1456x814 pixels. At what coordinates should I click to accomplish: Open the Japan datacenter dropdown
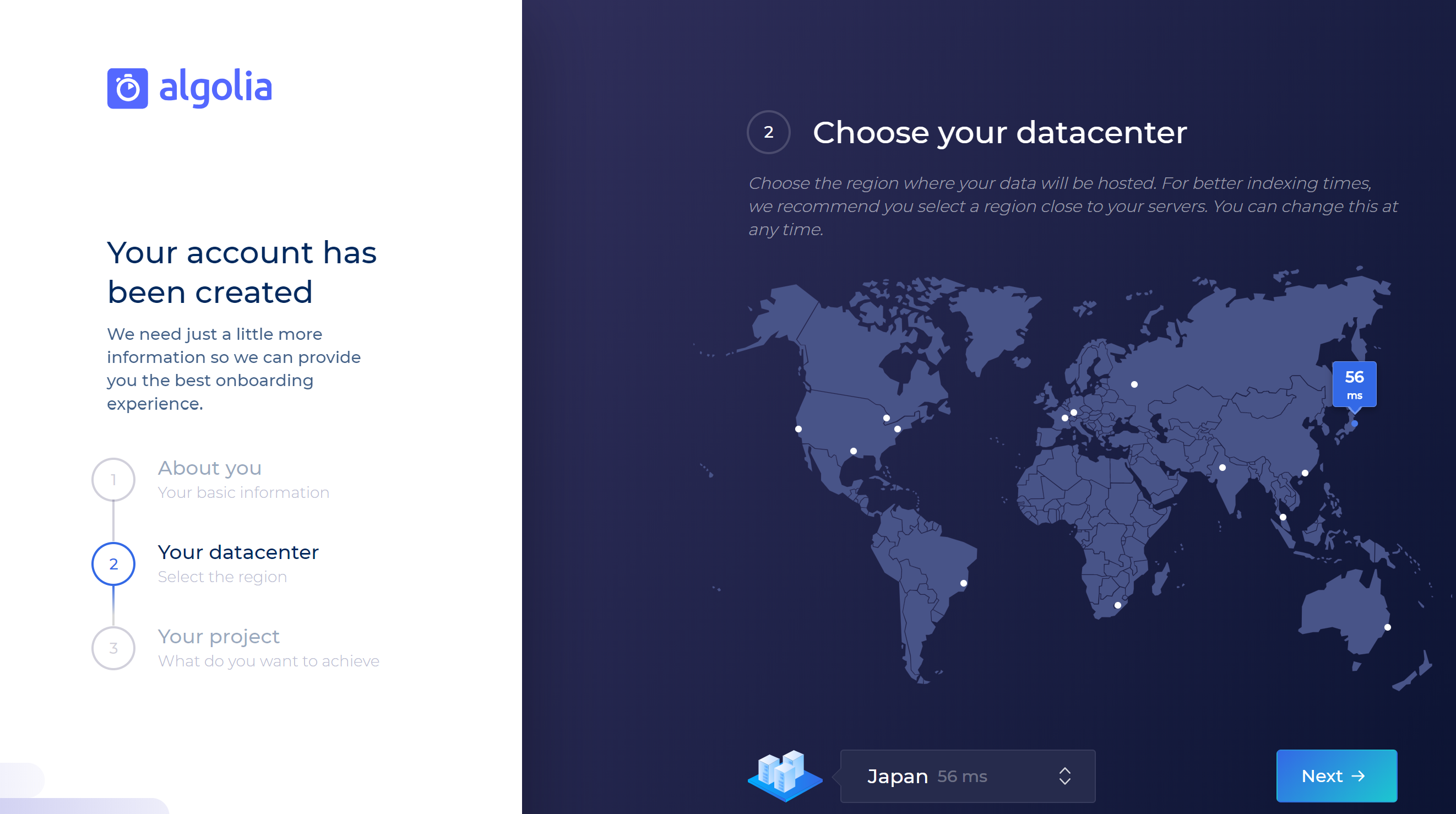click(968, 776)
